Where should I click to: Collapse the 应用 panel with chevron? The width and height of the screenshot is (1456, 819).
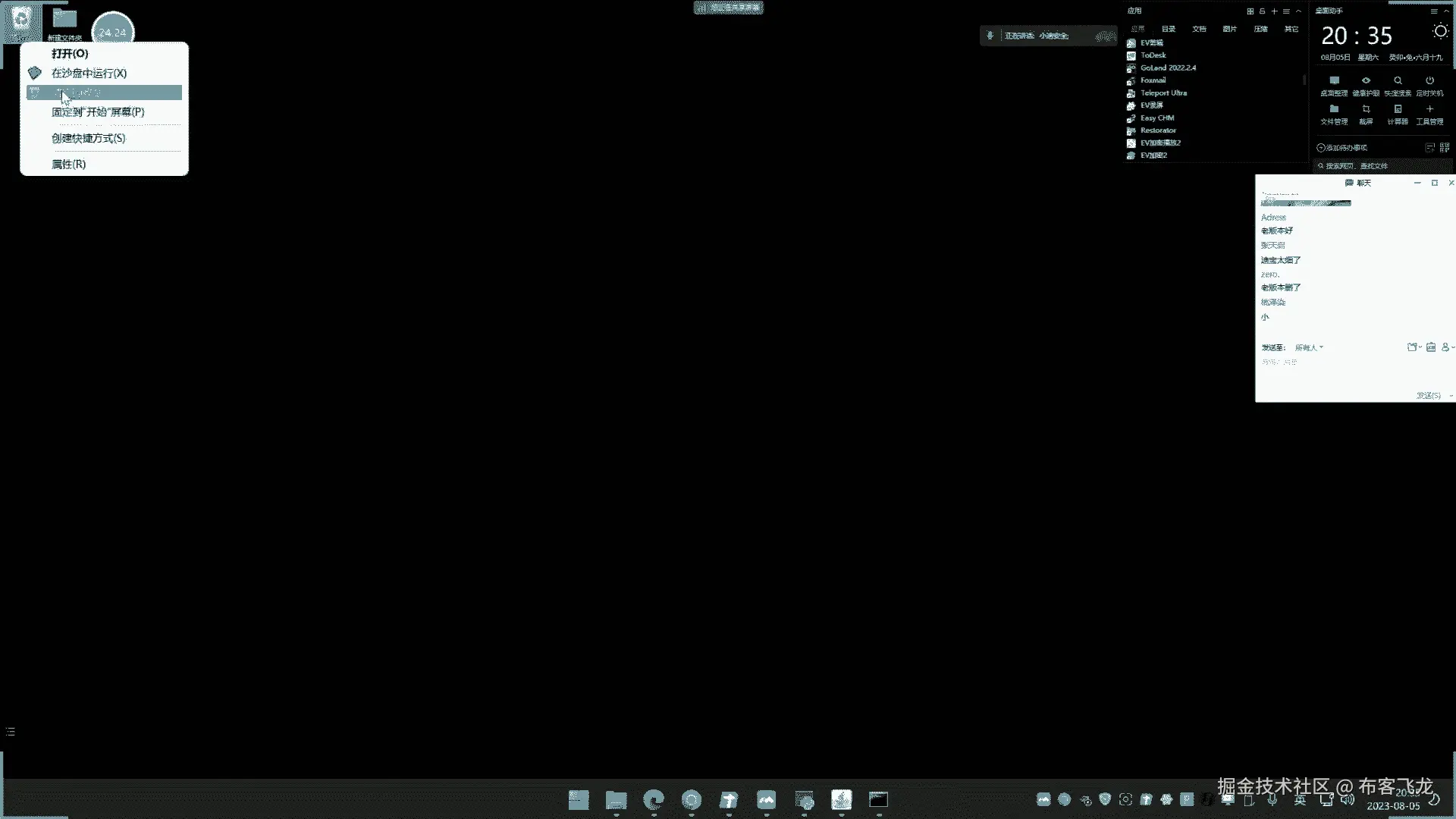[1298, 11]
